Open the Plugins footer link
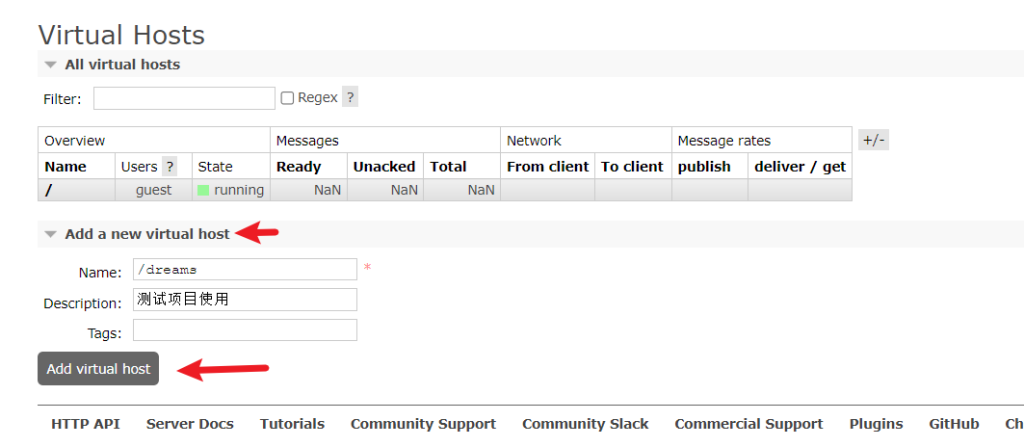Screen dimensions: 1024x447 (876, 424)
